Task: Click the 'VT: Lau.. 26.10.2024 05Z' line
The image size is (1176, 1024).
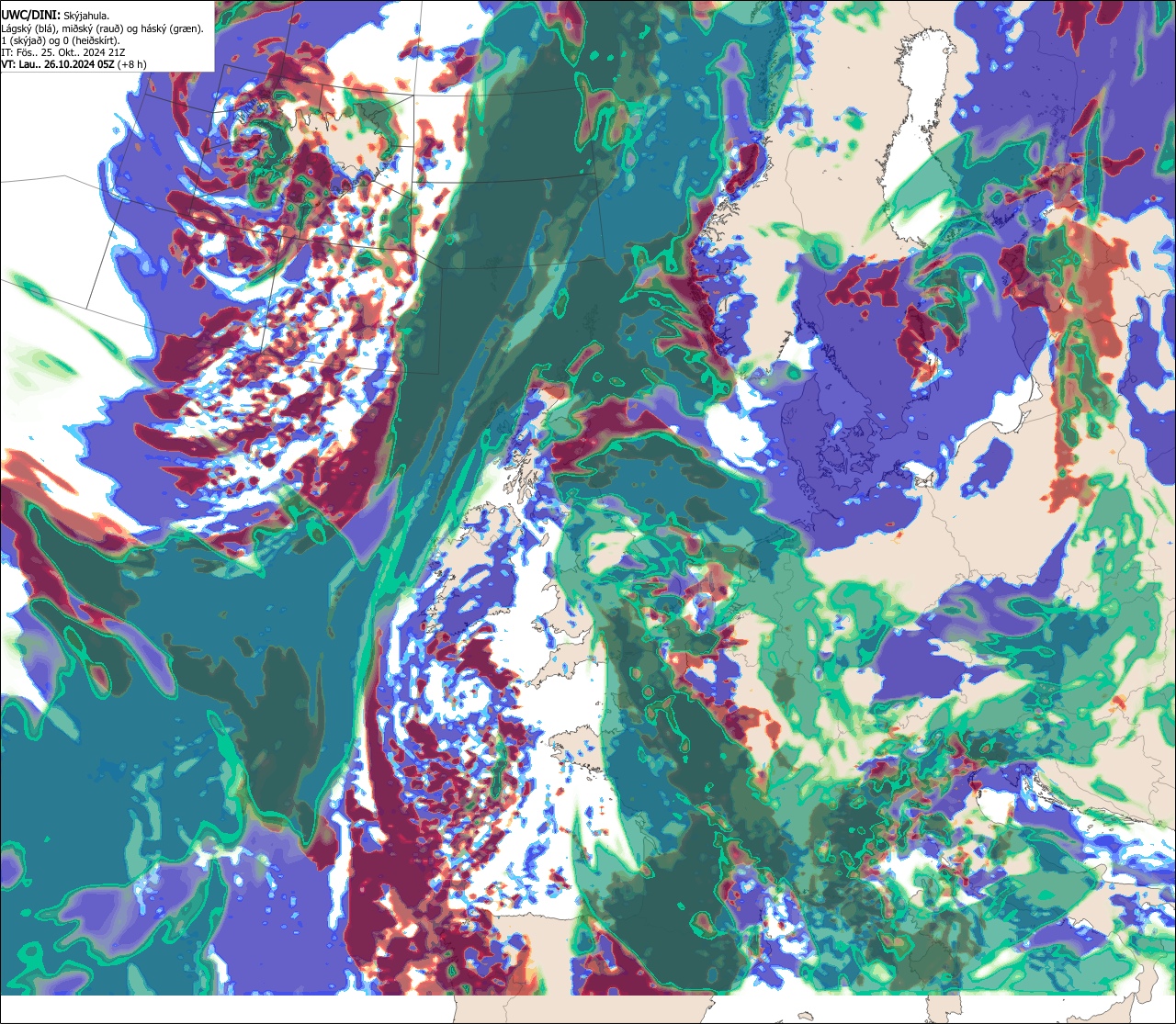Action: click(x=73, y=64)
